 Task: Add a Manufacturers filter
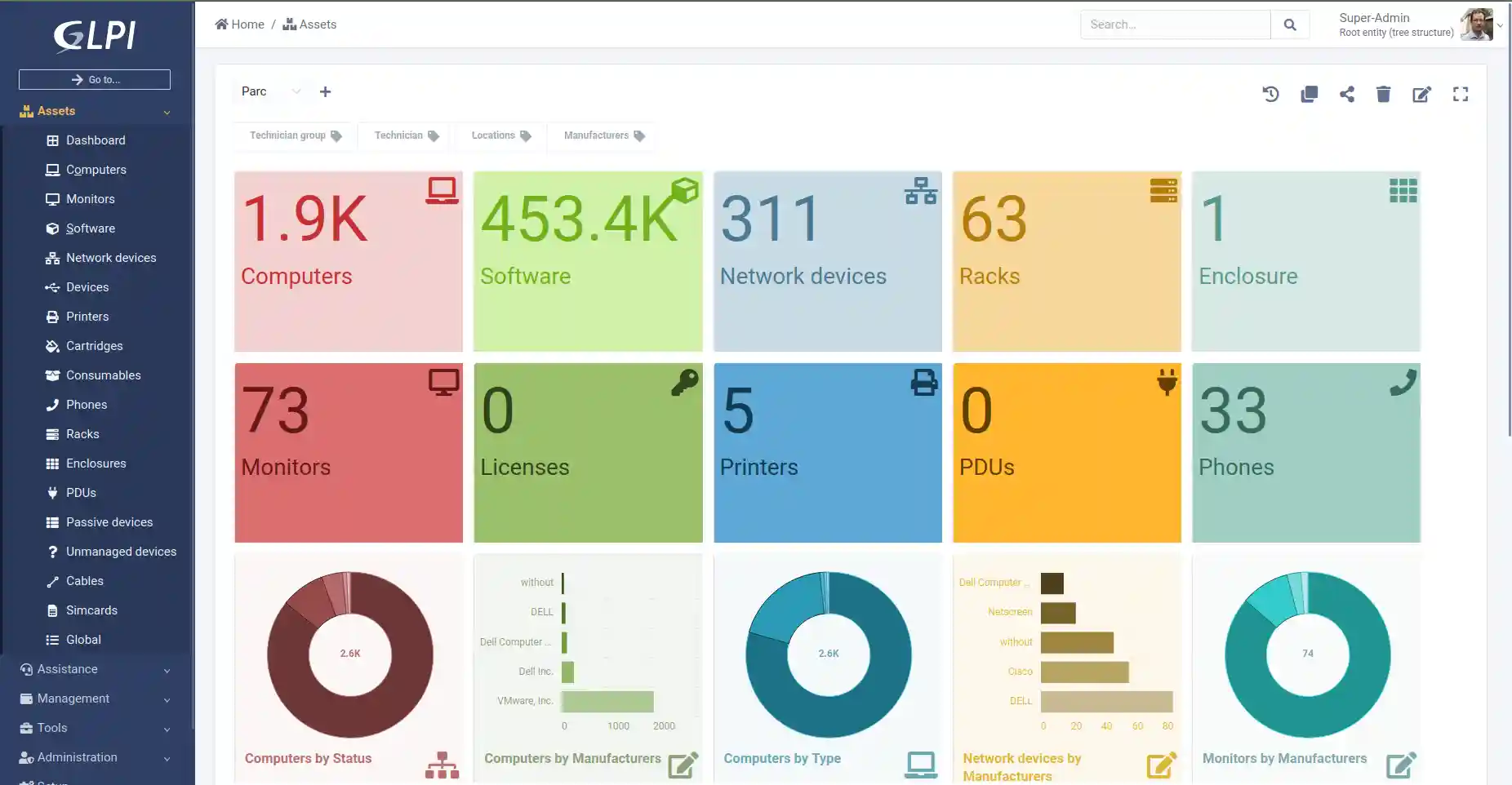(x=601, y=135)
